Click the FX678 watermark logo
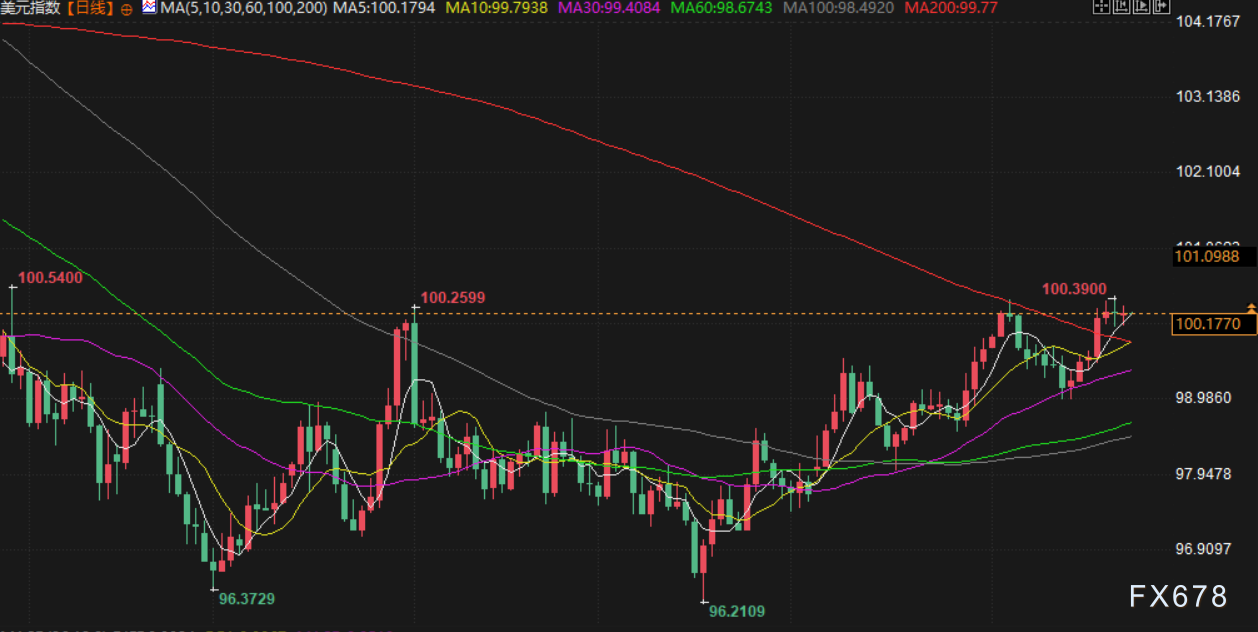The width and height of the screenshot is (1258, 632). coord(1178,597)
